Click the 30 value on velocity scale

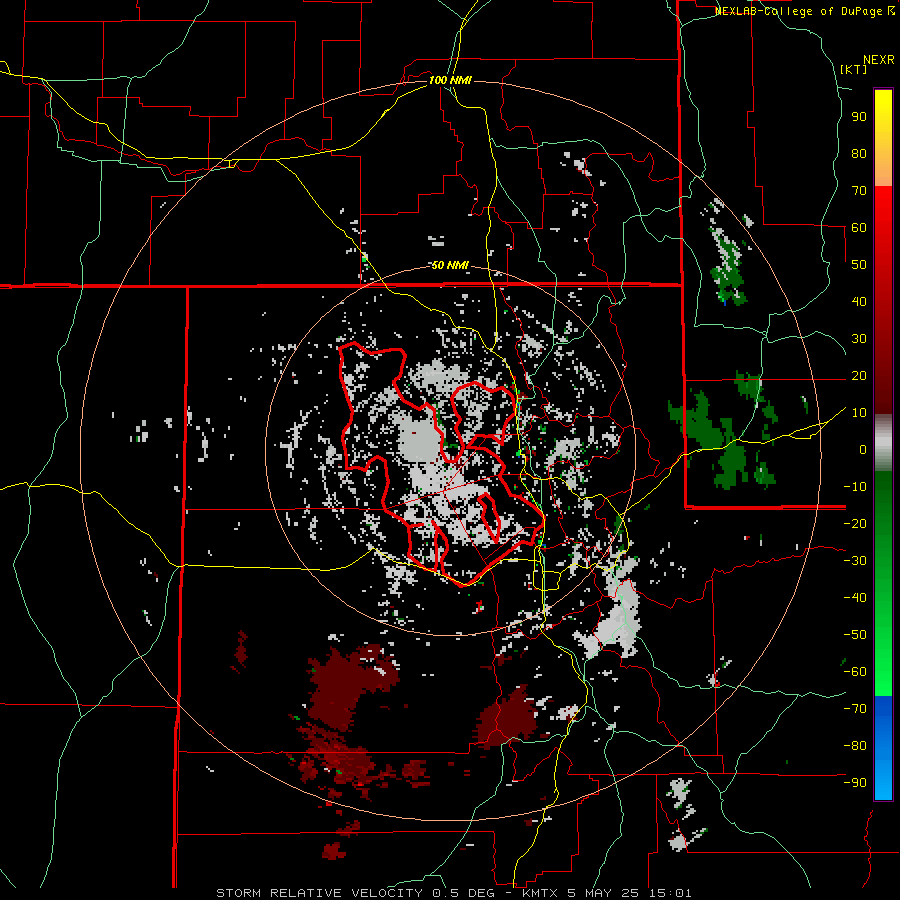(859, 339)
